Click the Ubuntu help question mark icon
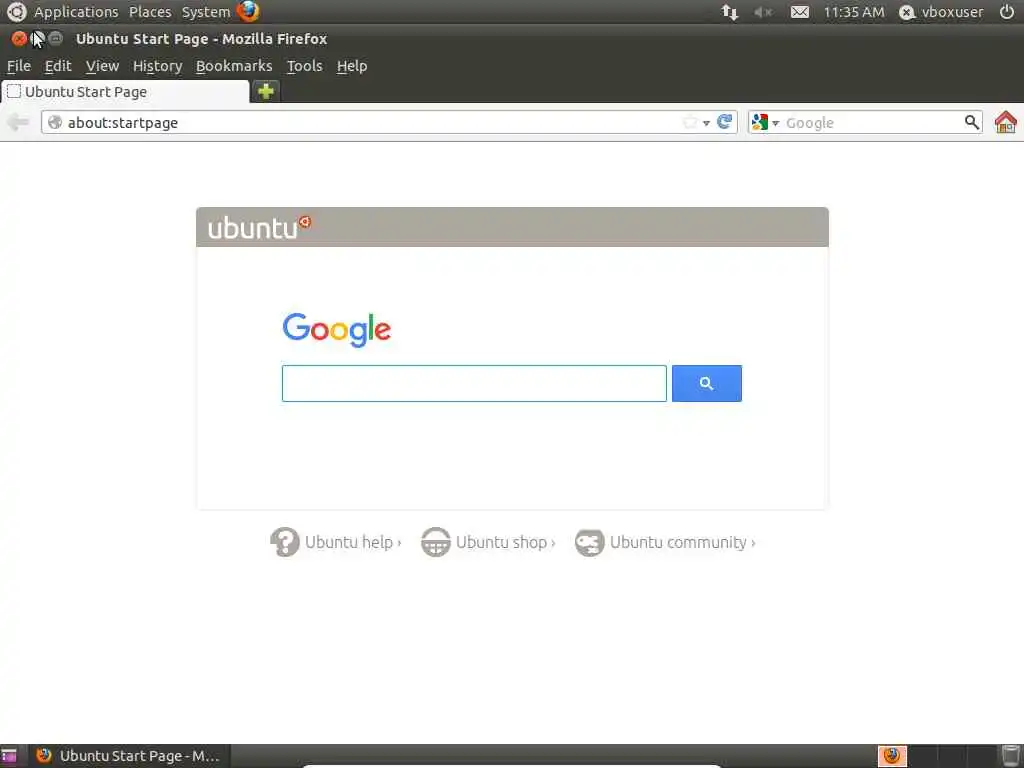This screenshot has height=768, width=1024. [285, 542]
